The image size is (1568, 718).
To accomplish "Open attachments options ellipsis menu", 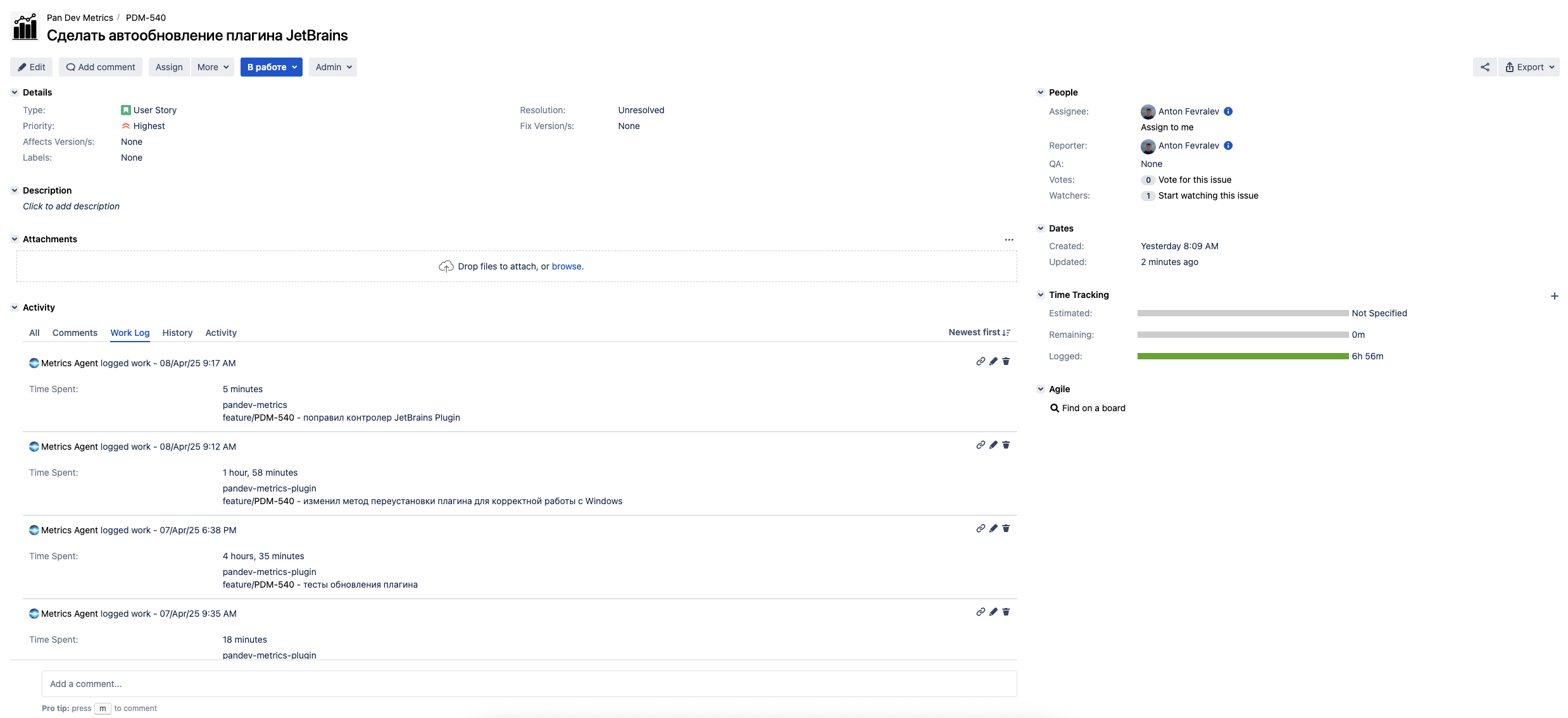I will pos(1009,240).
